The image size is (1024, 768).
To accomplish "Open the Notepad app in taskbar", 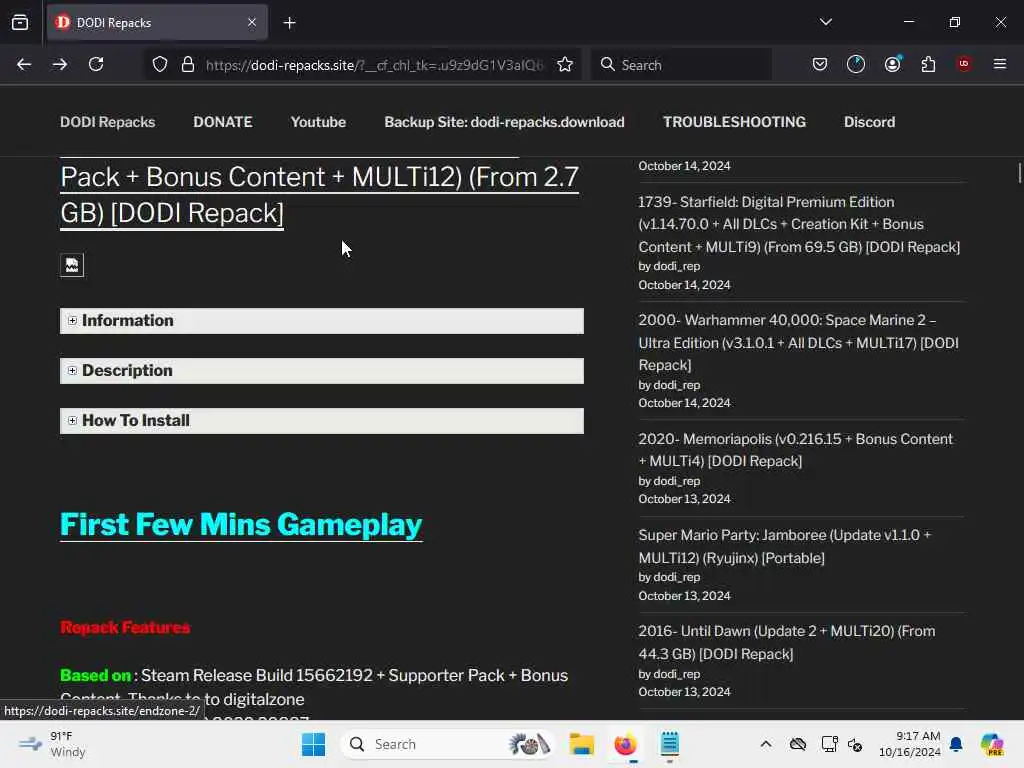I will pyautogui.click(x=669, y=744).
